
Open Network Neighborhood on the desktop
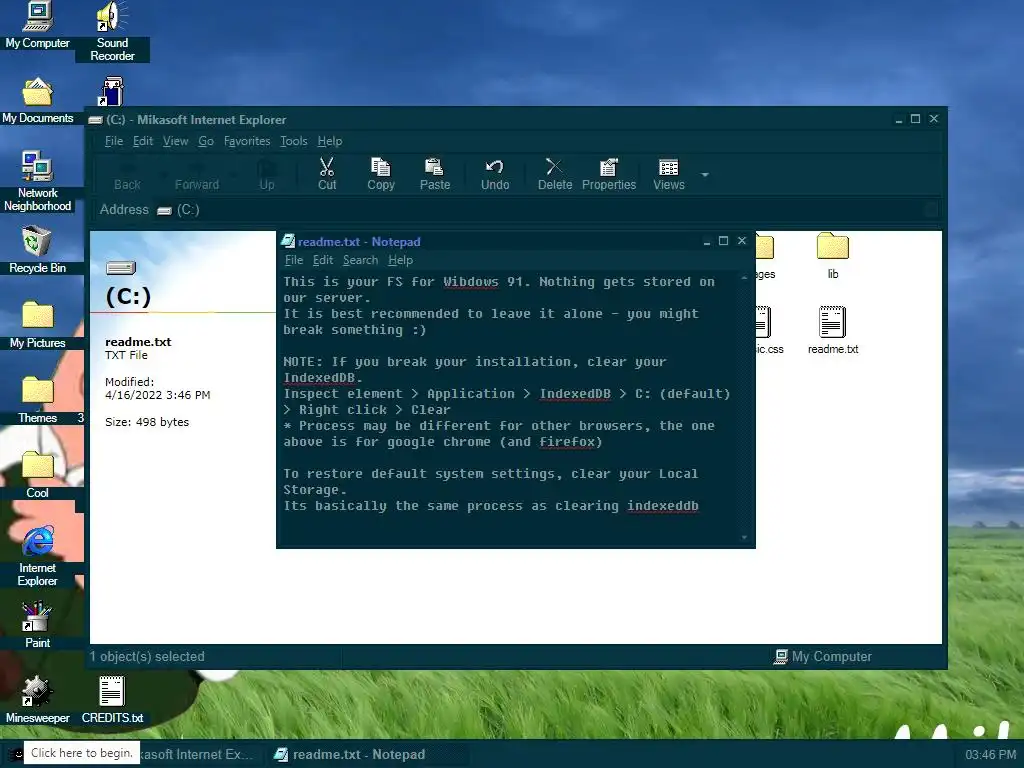(x=37, y=182)
